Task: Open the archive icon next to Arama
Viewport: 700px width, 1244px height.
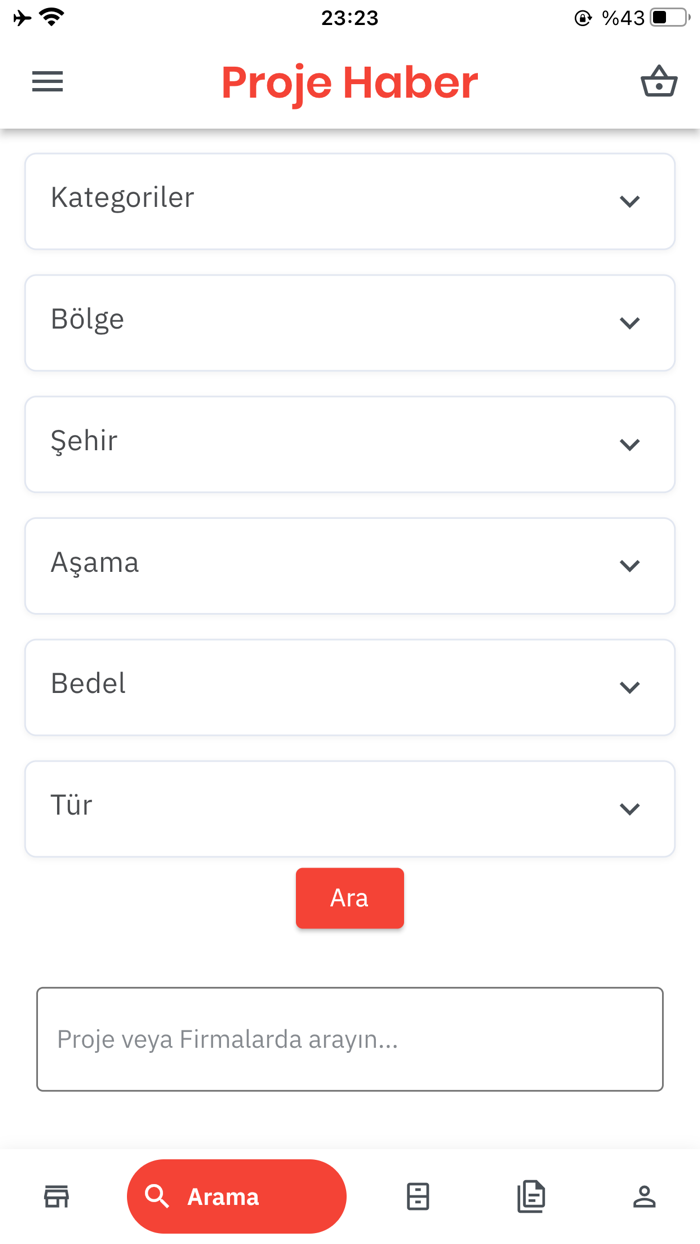Action: pyautogui.click(x=419, y=1196)
